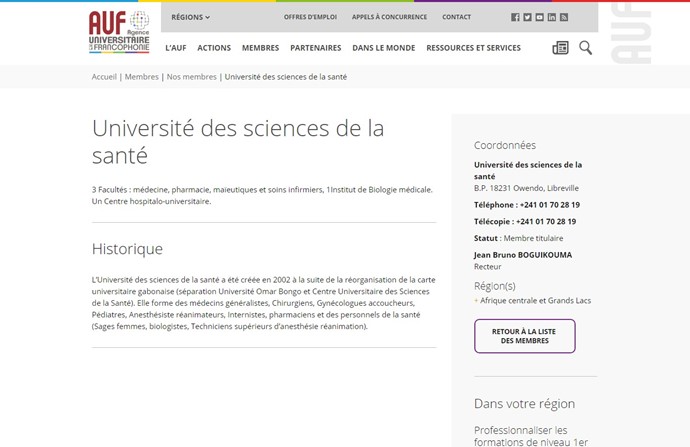Open the L'AUF menu
Image resolution: width=690 pixels, height=447 pixels.
(175, 48)
